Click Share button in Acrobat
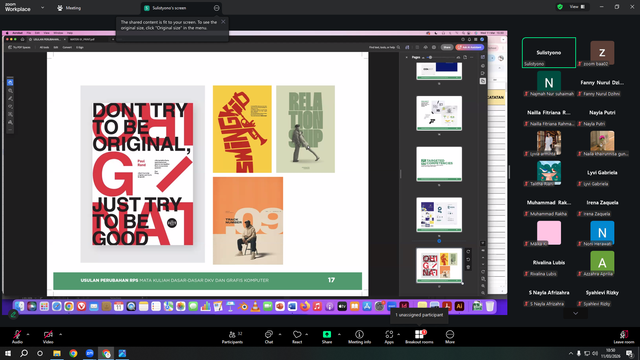Screen dimensions: 640x360 tap(447, 47)
